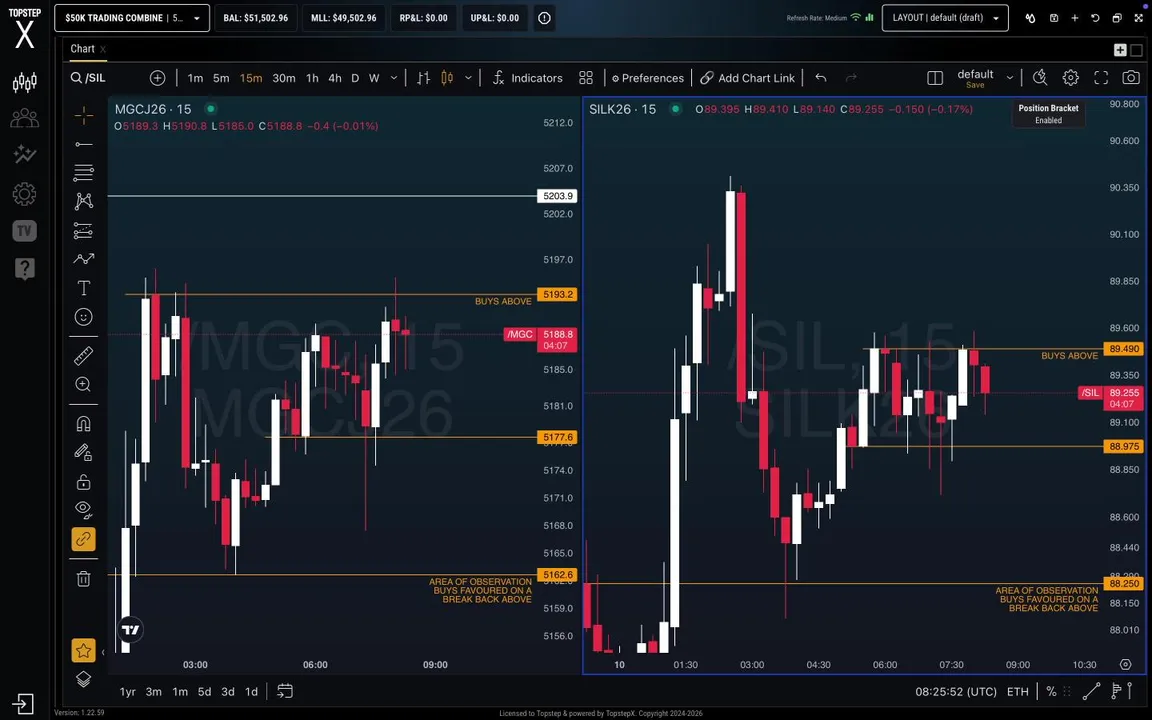Click the undo arrow

point(821,78)
